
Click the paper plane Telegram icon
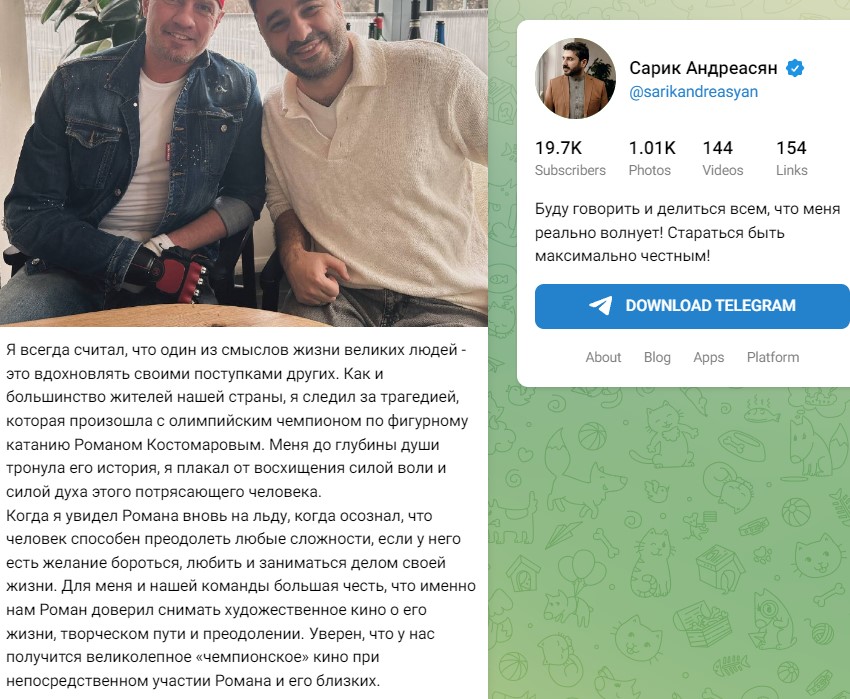601,305
